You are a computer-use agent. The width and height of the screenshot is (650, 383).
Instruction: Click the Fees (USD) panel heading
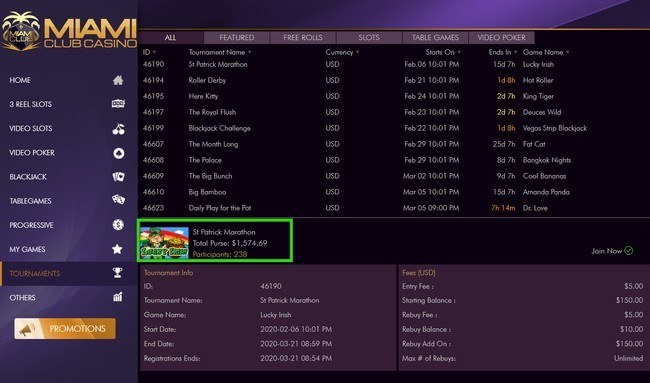pos(419,273)
